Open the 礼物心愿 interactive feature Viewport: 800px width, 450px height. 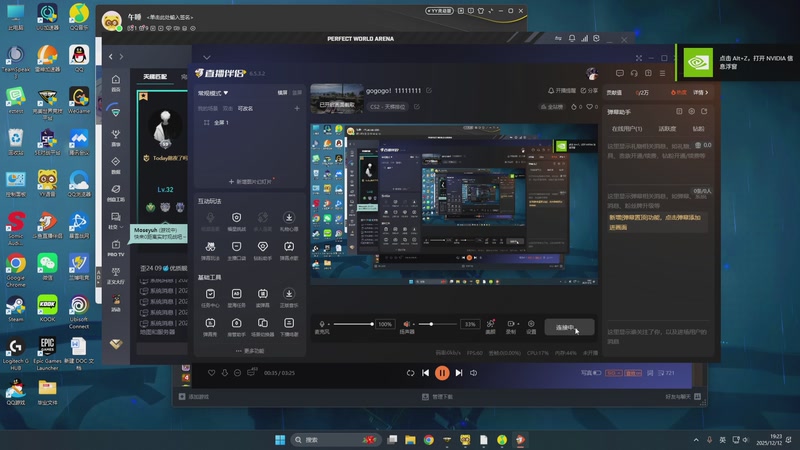[x=289, y=221]
